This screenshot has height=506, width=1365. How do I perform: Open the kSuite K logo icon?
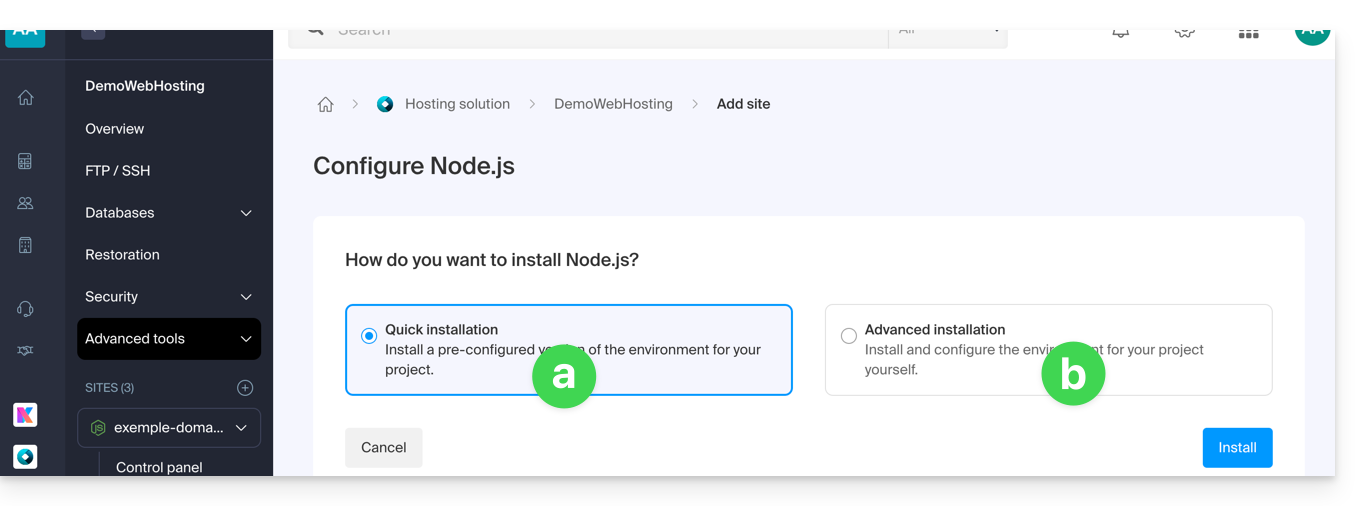click(26, 414)
